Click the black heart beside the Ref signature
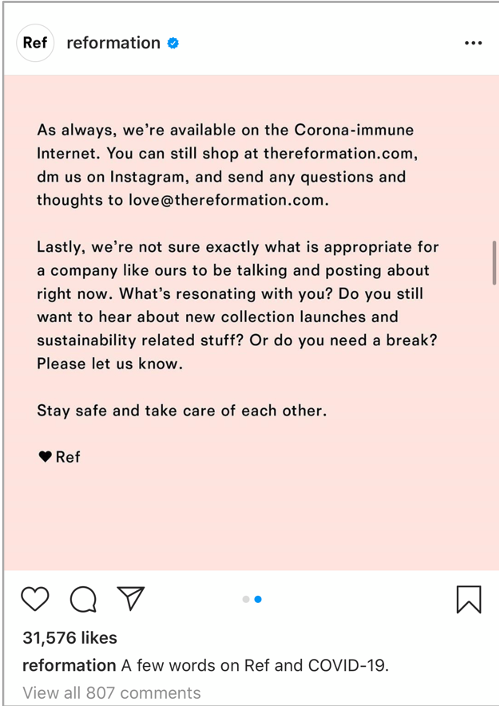The width and height of the screenshot is (499, 706). click(x=45, y=457)
